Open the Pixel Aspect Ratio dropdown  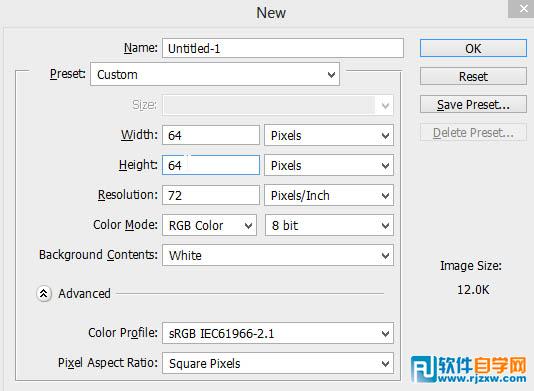pos(278,363)
